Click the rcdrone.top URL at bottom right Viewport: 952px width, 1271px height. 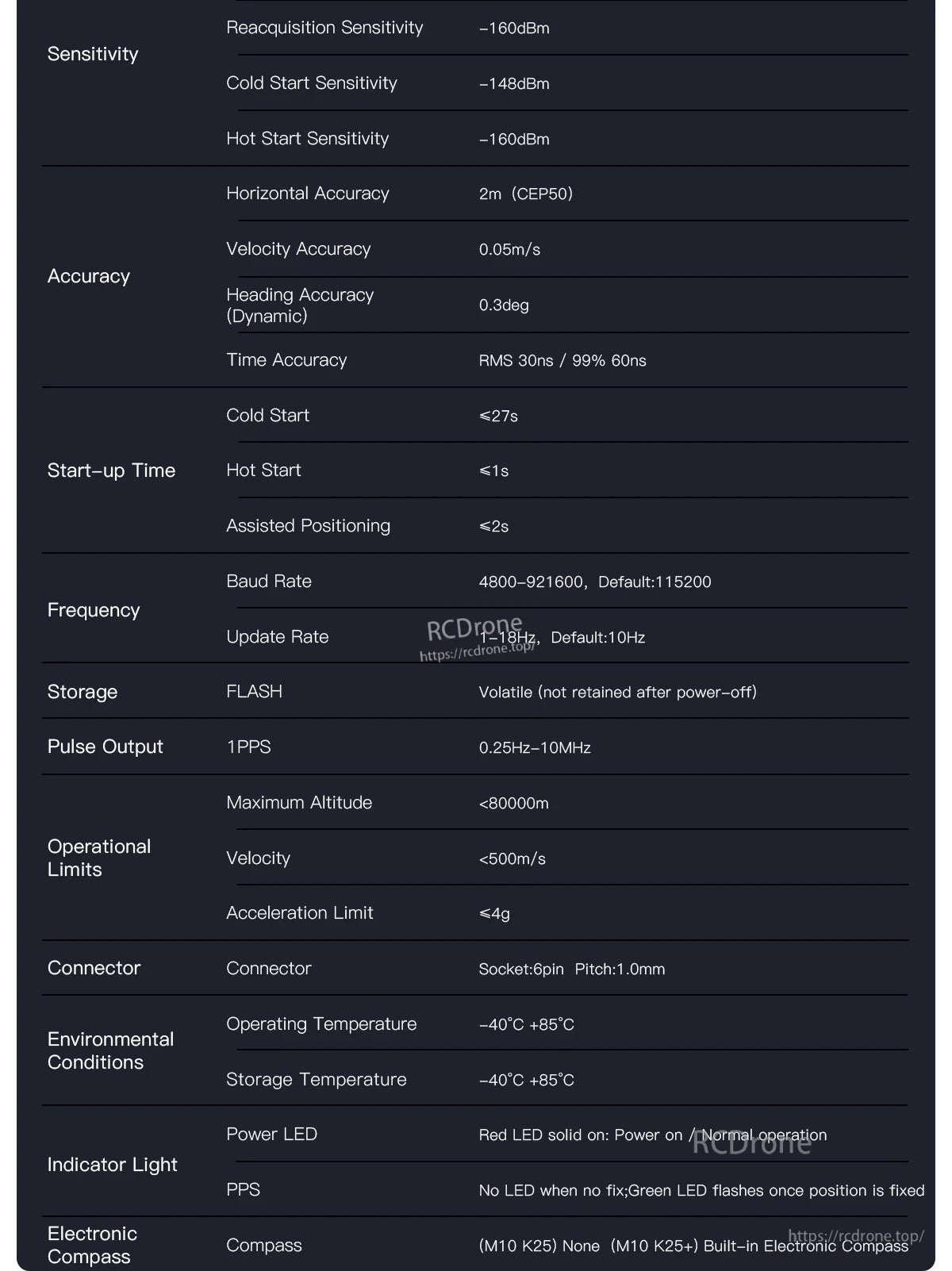856,1236
